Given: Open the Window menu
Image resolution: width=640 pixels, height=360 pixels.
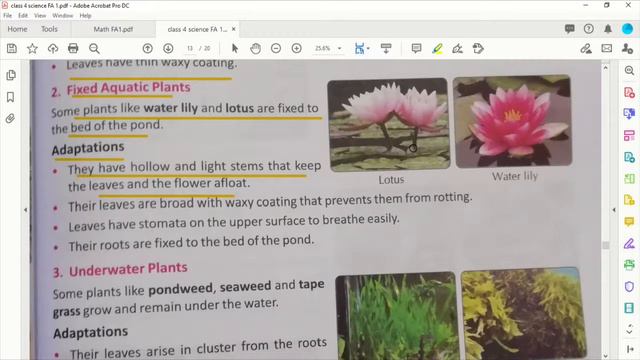Looking at the screenshot, I should pyautogui.click(x=62, y=16).
